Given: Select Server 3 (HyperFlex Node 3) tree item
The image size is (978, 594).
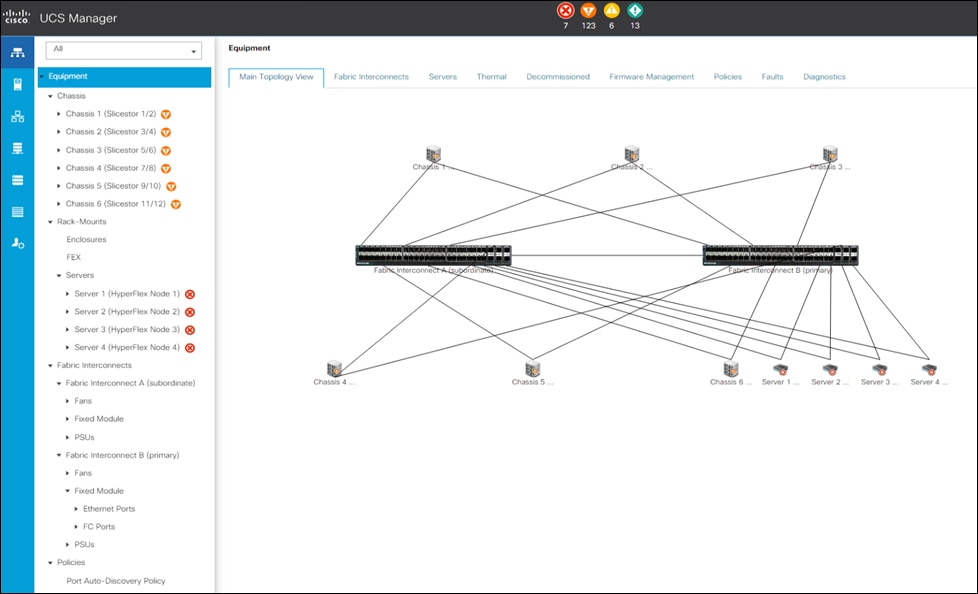Looking at the screenshot, I should [127, 329].
